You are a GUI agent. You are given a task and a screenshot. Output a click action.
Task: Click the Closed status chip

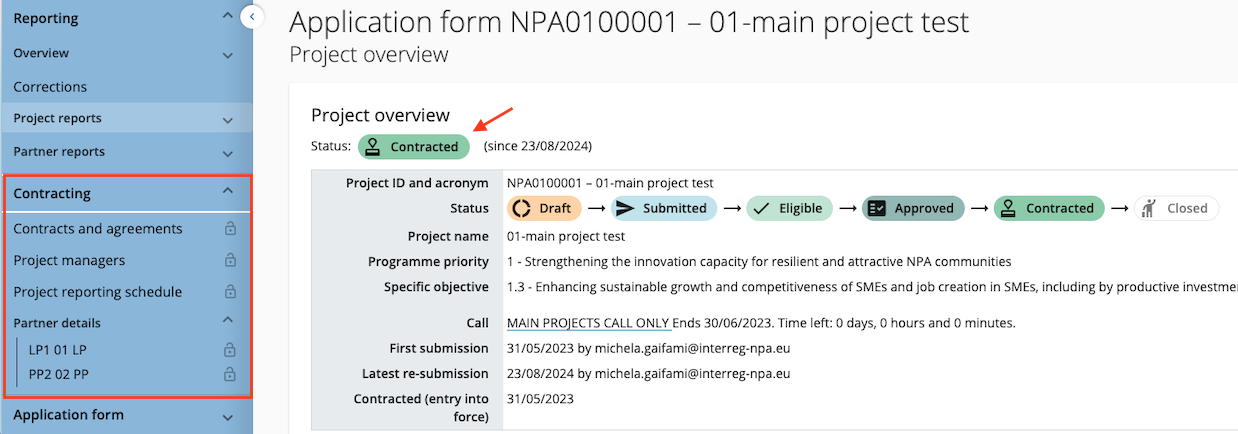(x=1176, y=209)
